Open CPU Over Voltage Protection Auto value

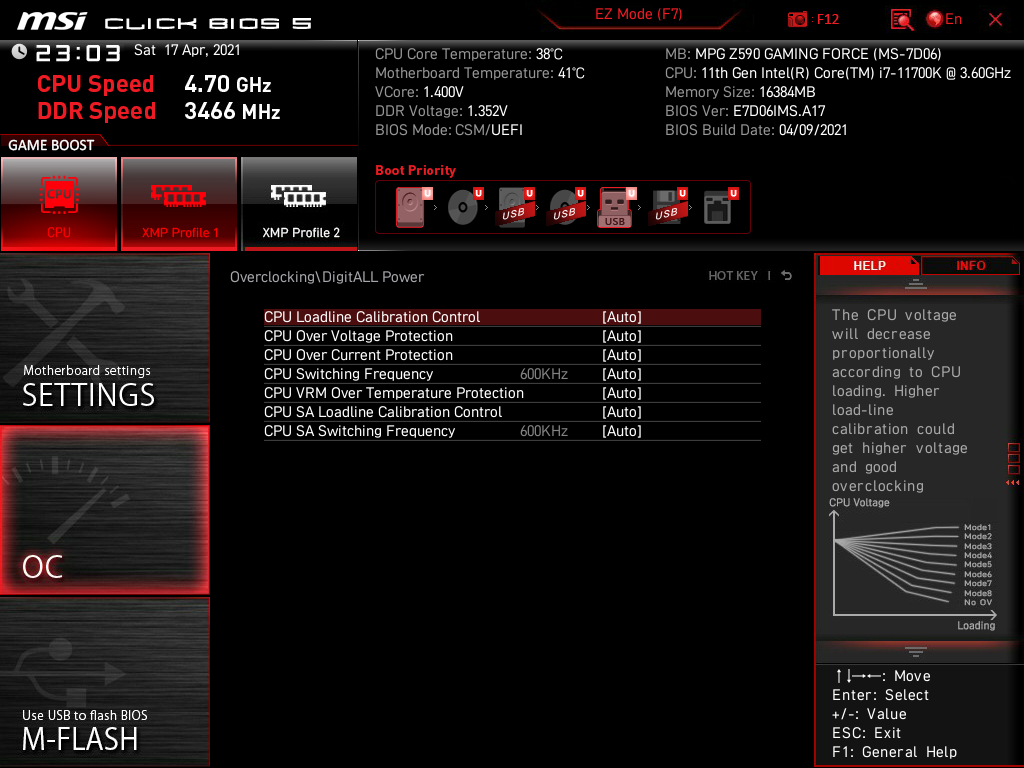point(622,336)
